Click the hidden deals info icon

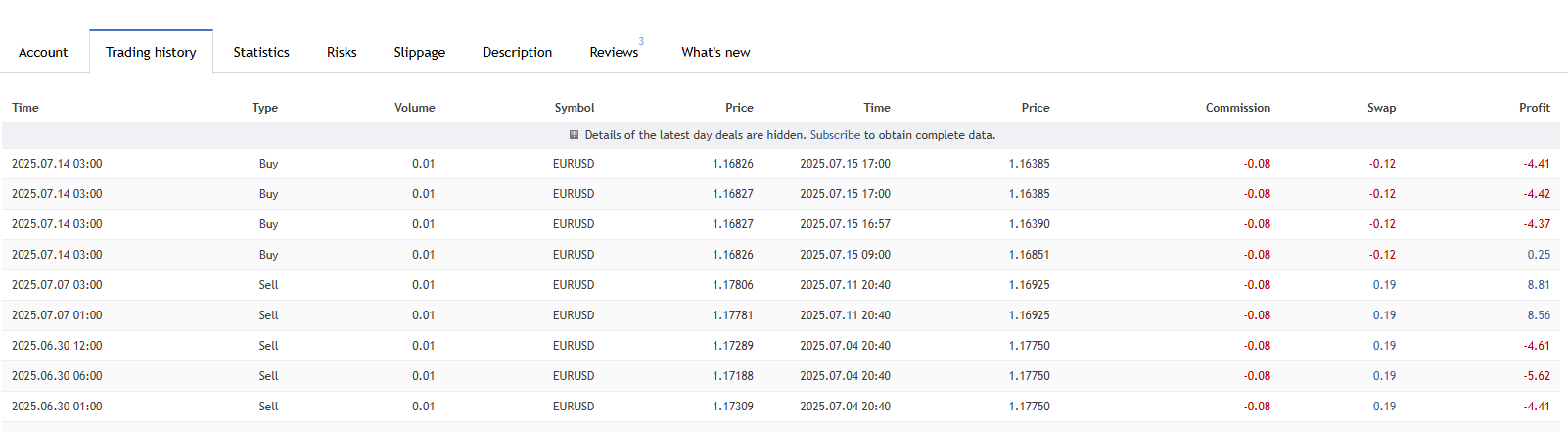575,135
